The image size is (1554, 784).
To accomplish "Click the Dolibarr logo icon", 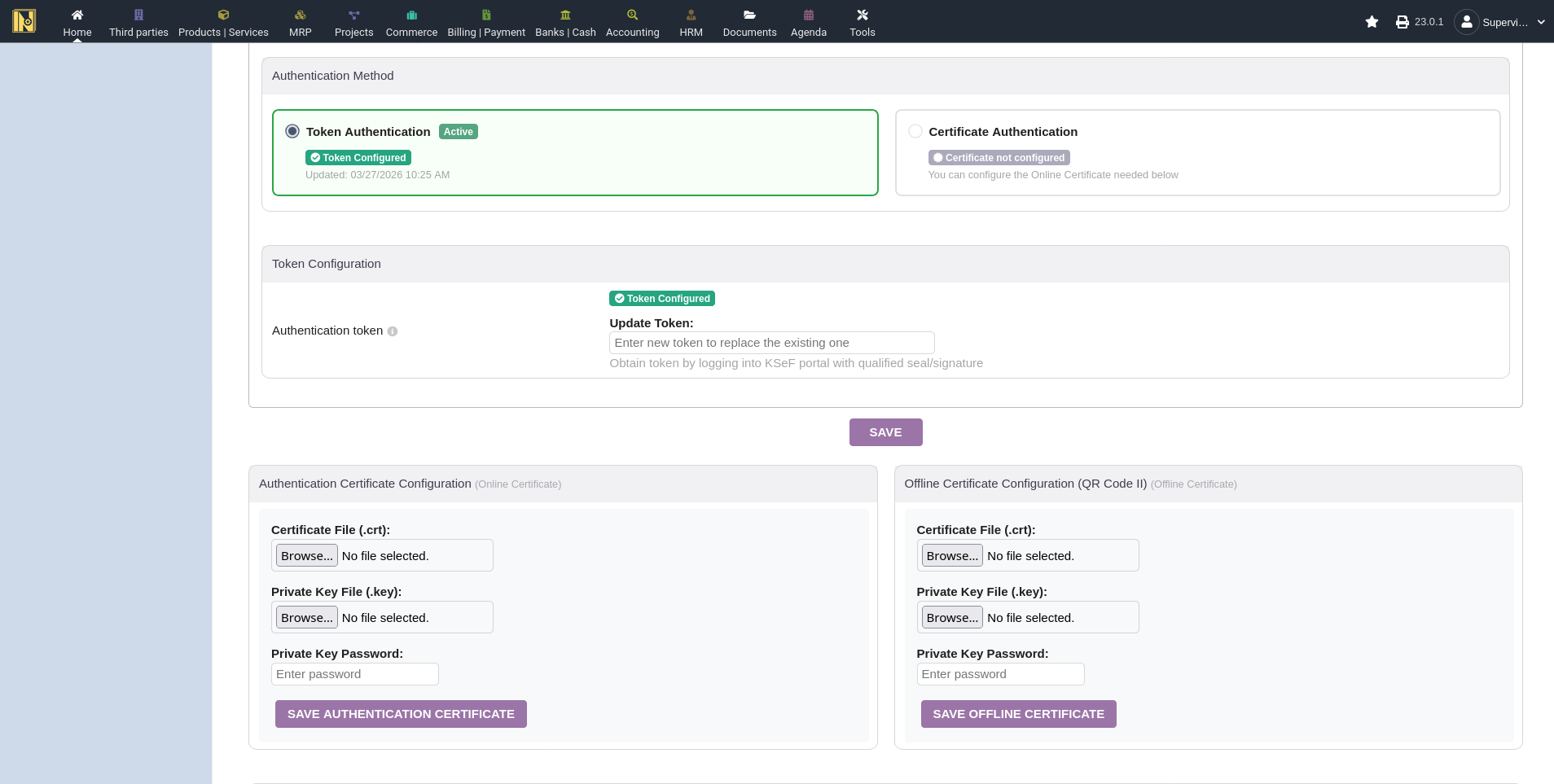I will tap(24, 21).
